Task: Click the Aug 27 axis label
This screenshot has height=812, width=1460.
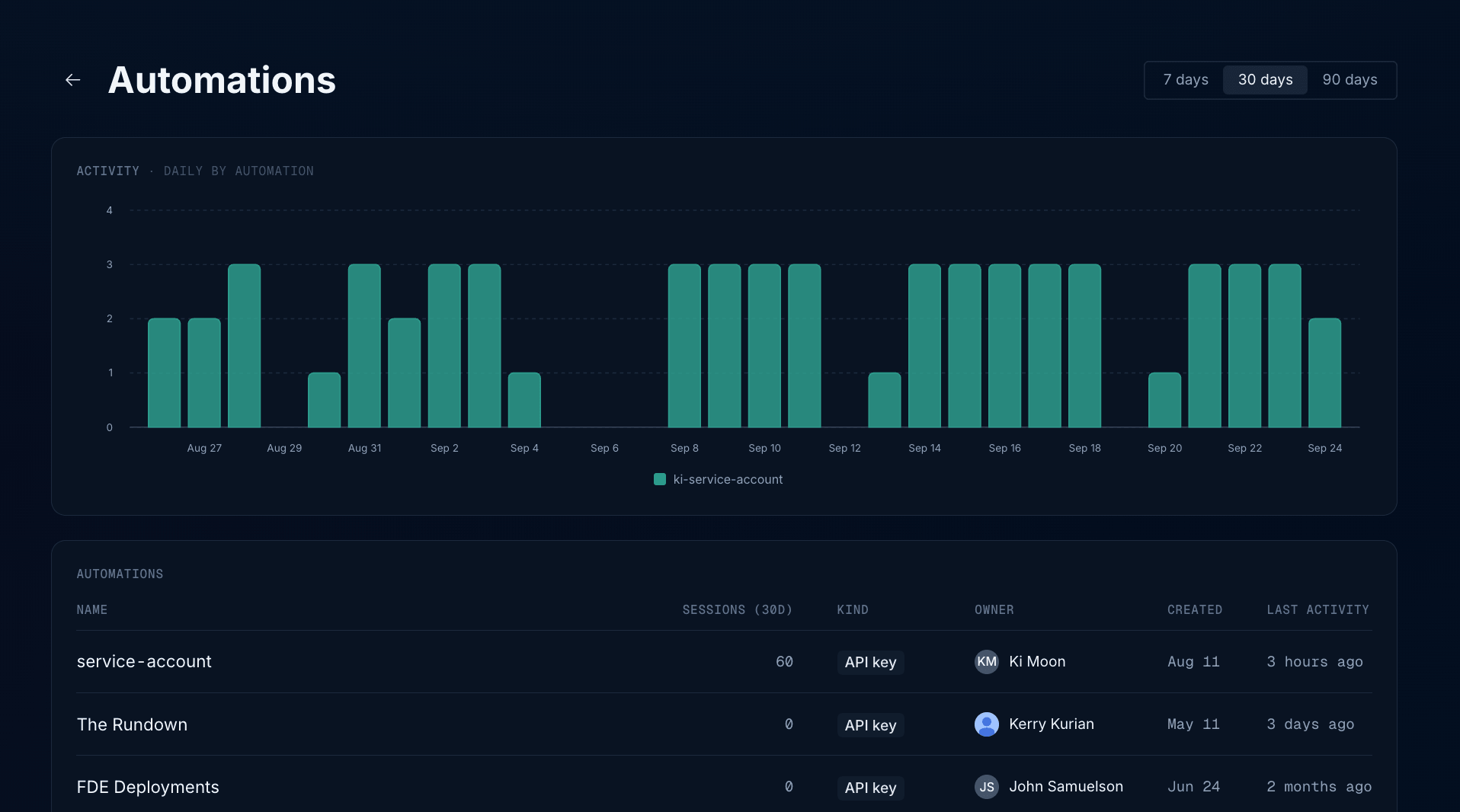Action: pos(204,448)
